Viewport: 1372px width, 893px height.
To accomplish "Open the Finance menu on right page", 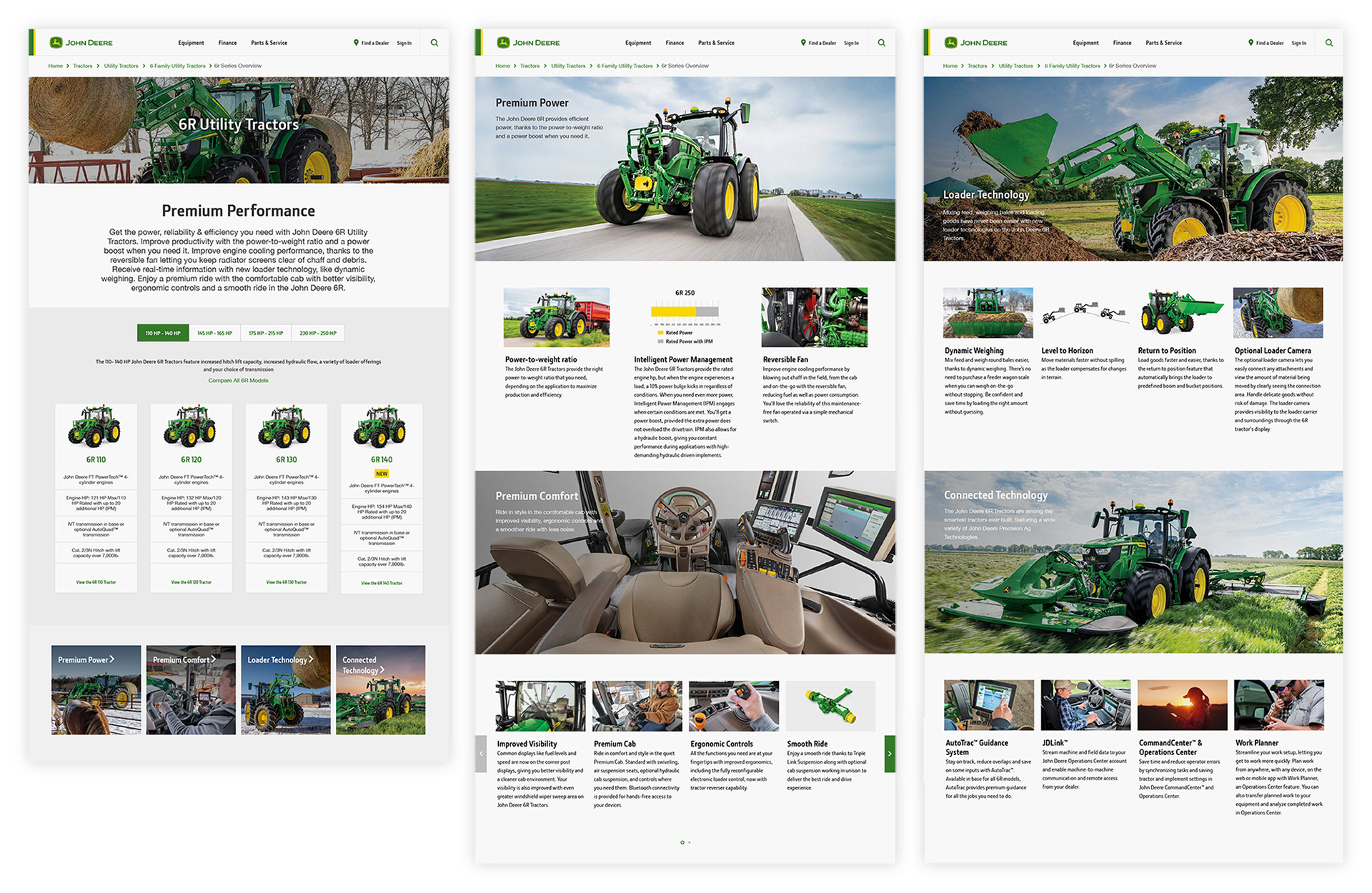I will (1122, 43).
